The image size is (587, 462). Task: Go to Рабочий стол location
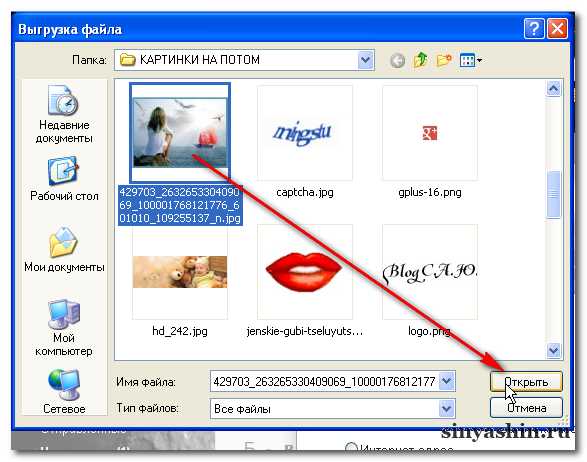click(64, 179)
